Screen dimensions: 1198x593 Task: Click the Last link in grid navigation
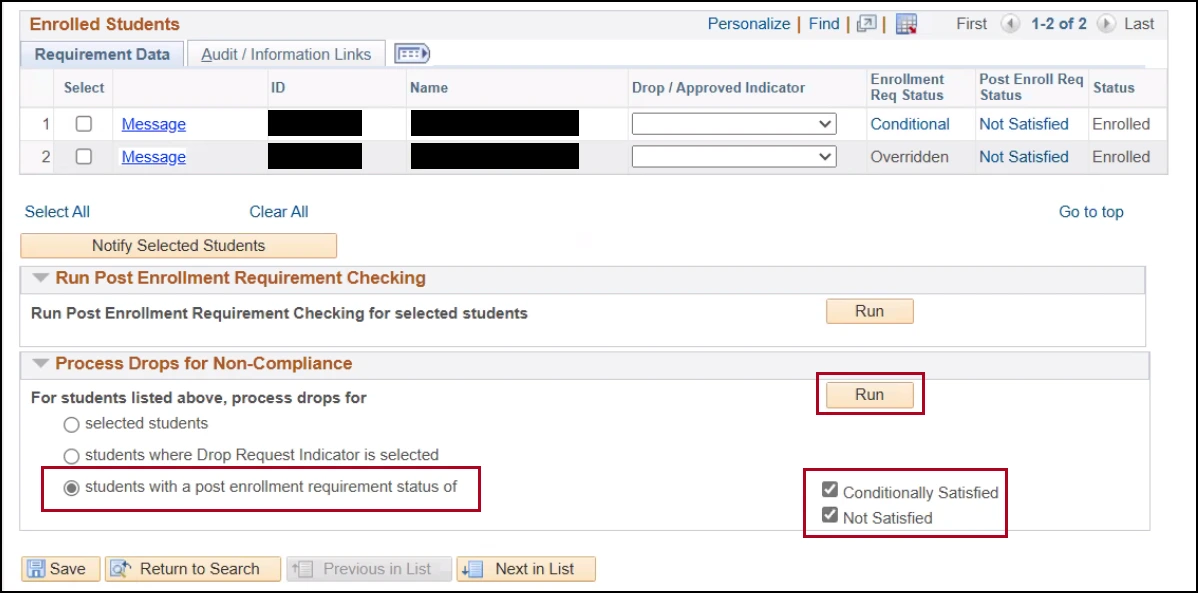coord(1139,24)
